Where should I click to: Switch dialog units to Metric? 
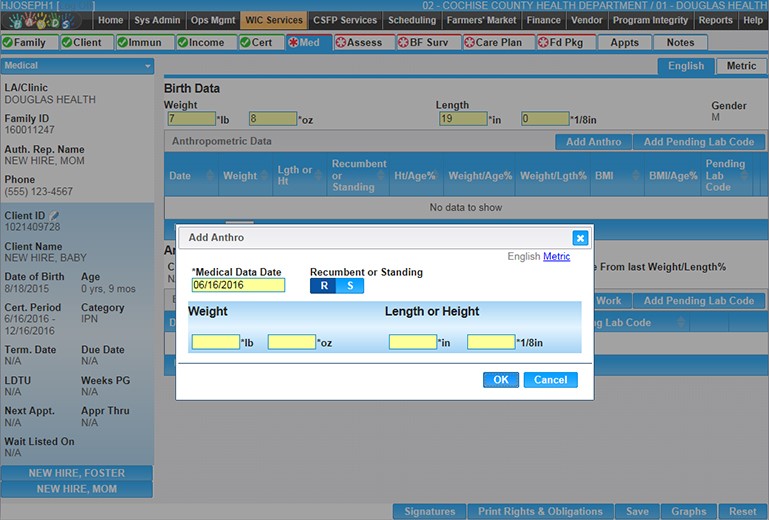[x=556, y=257]
